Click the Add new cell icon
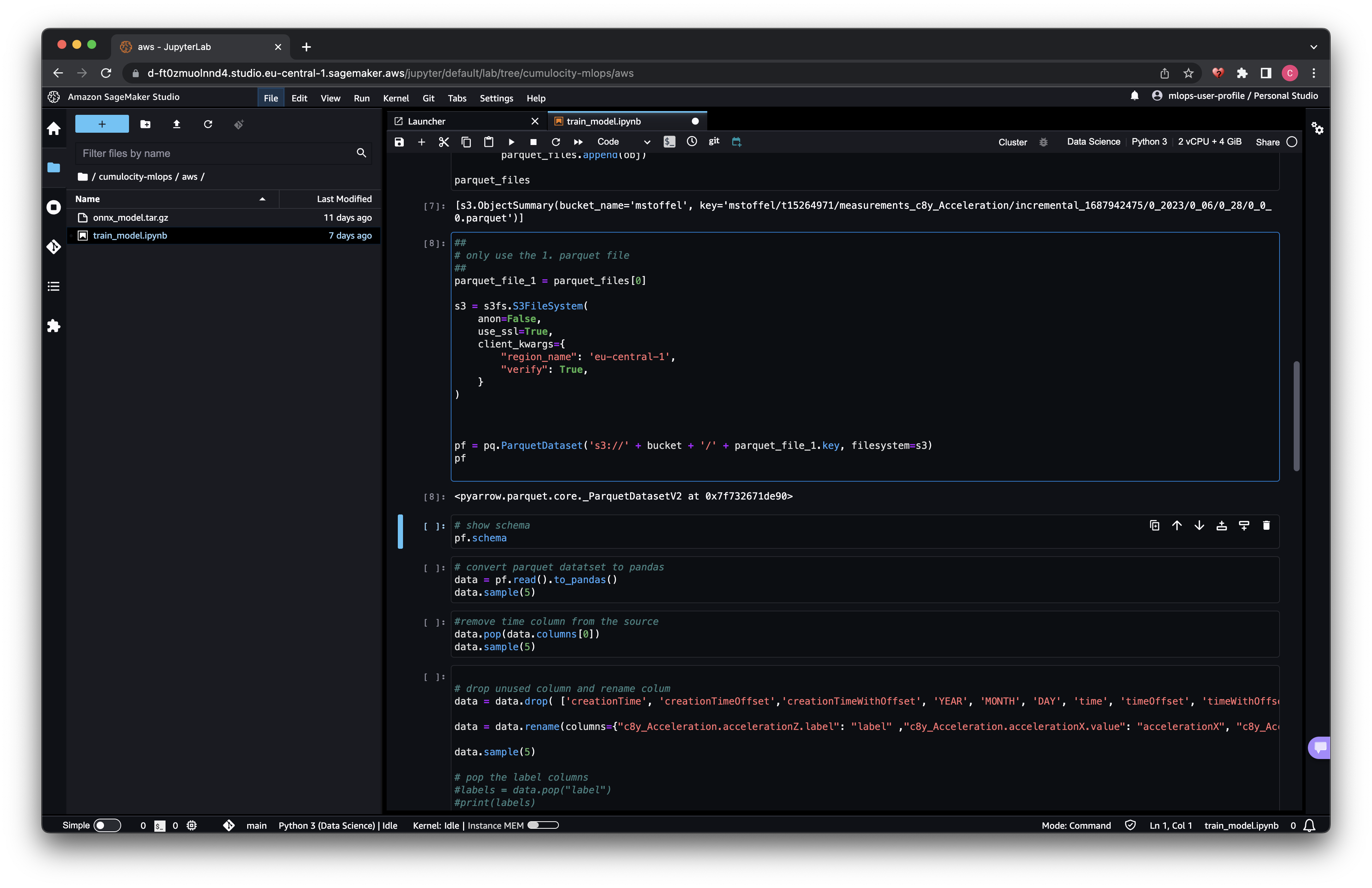Viewport: 1372px width, 888px height. click(421, 141)
